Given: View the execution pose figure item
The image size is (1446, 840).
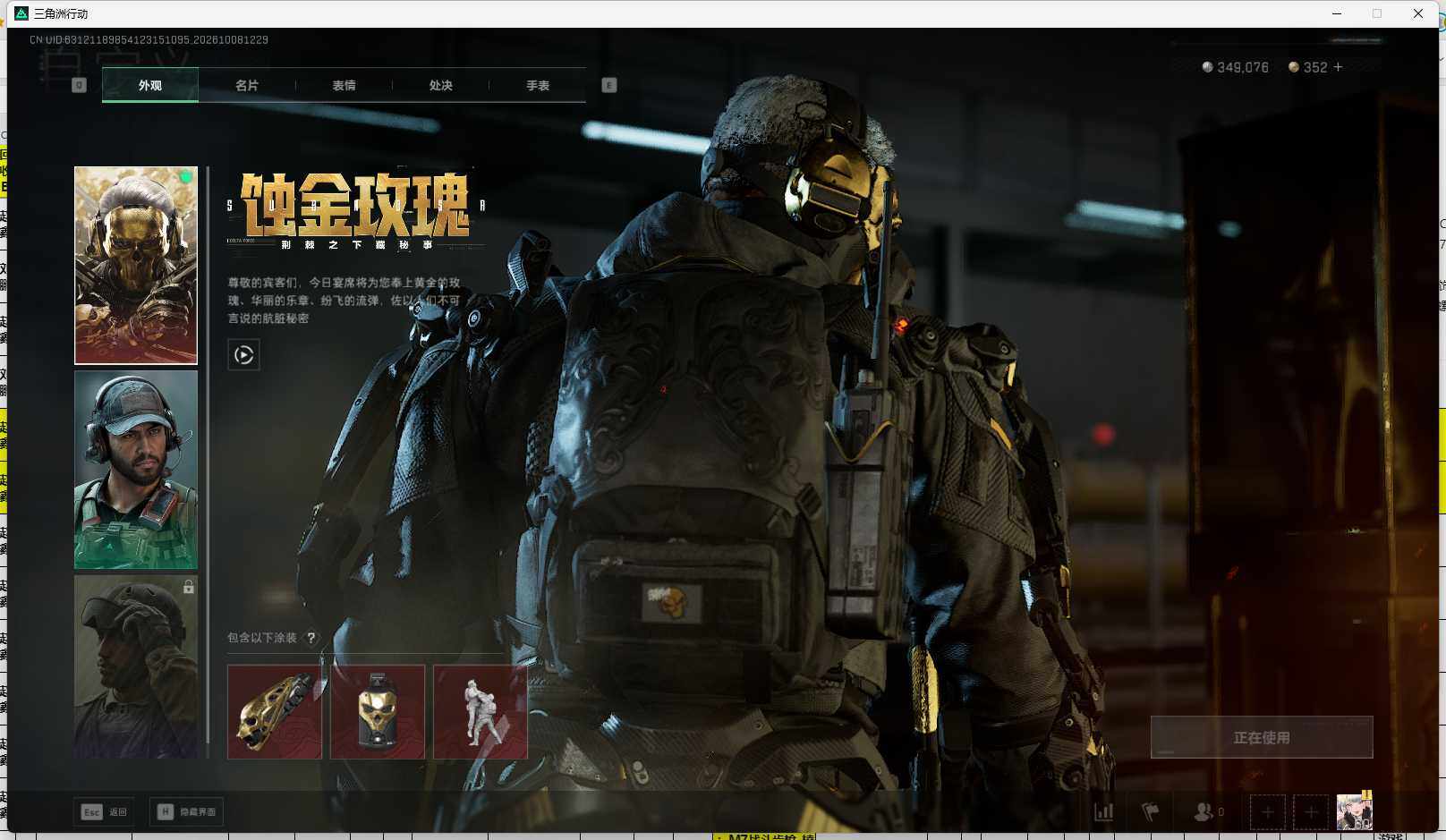Looking at the screenshot, I should 481,712.
